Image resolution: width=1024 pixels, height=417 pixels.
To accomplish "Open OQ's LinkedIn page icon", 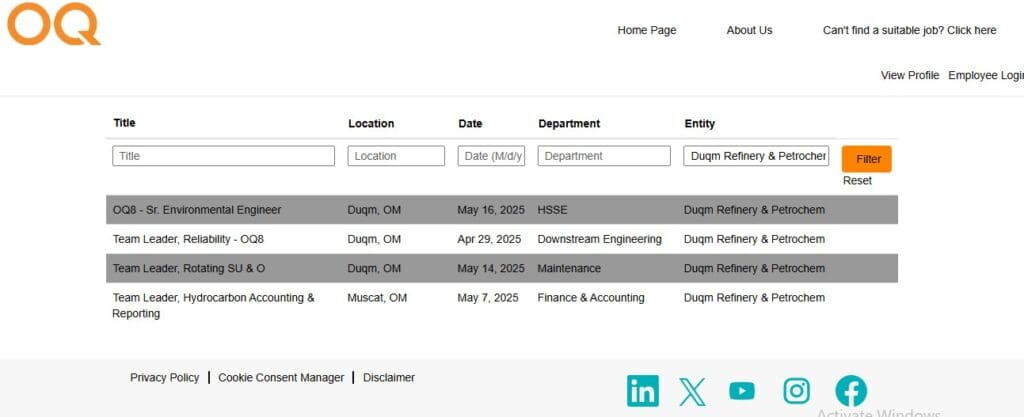I will tap(643, 391).
